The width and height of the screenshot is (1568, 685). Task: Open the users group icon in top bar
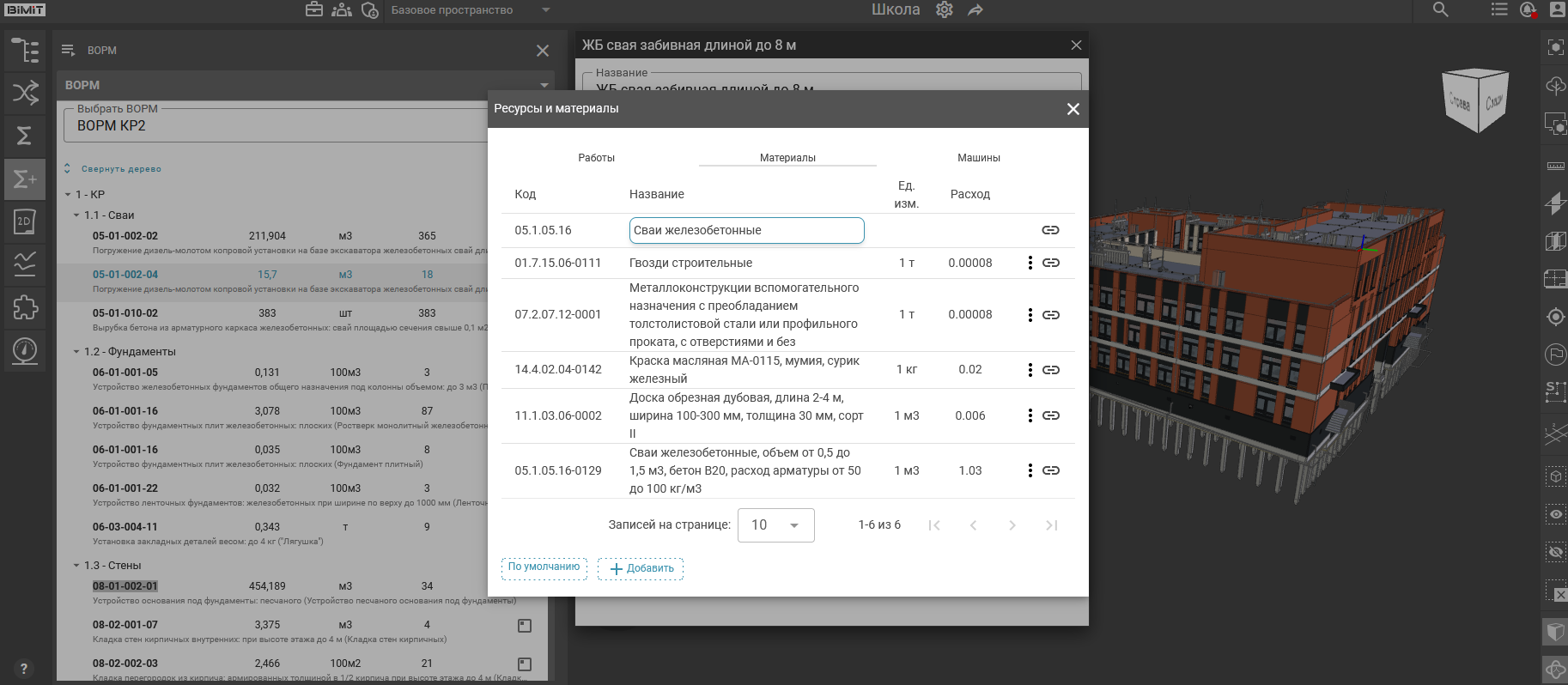click(x=342, y=9)
